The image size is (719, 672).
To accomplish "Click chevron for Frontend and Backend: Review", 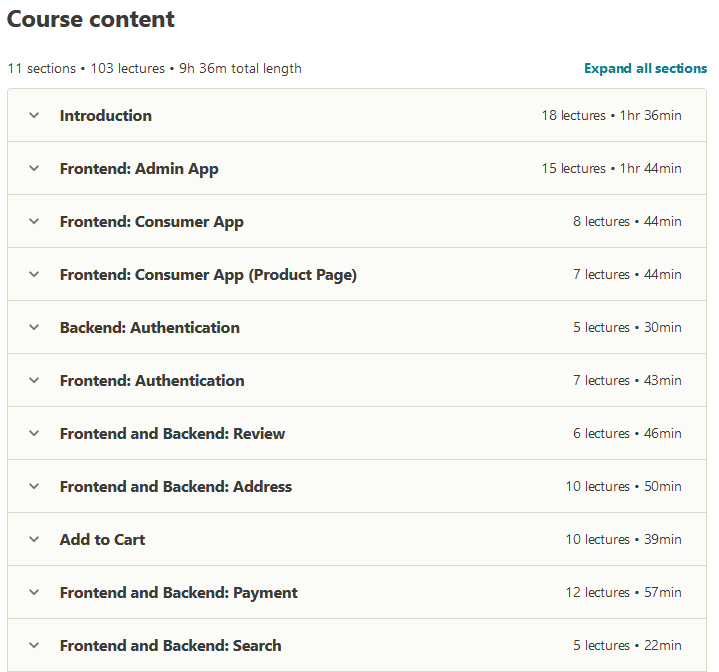I will point(34,433).
